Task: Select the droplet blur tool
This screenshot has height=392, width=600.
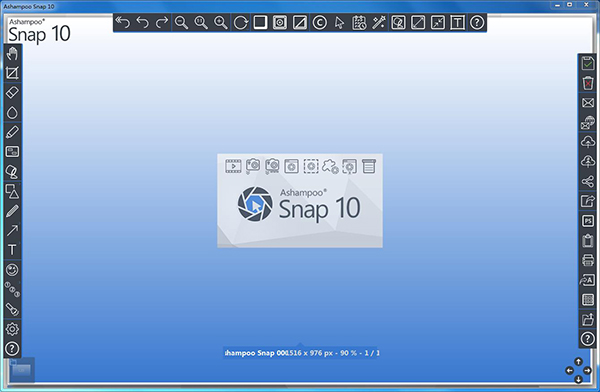Action: (x=12, y=113)
